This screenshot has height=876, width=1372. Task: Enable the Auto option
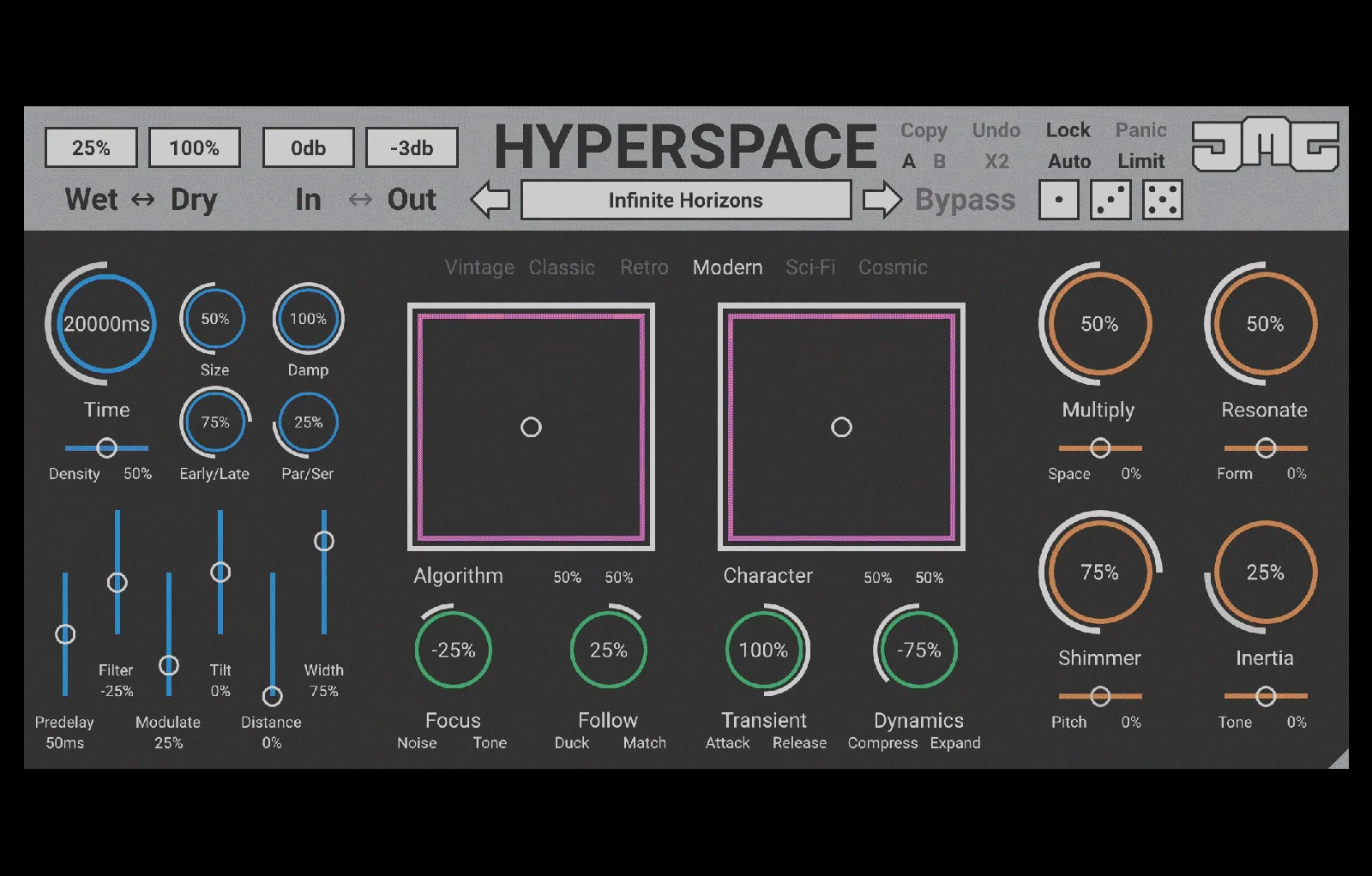tap(1069, 161)
